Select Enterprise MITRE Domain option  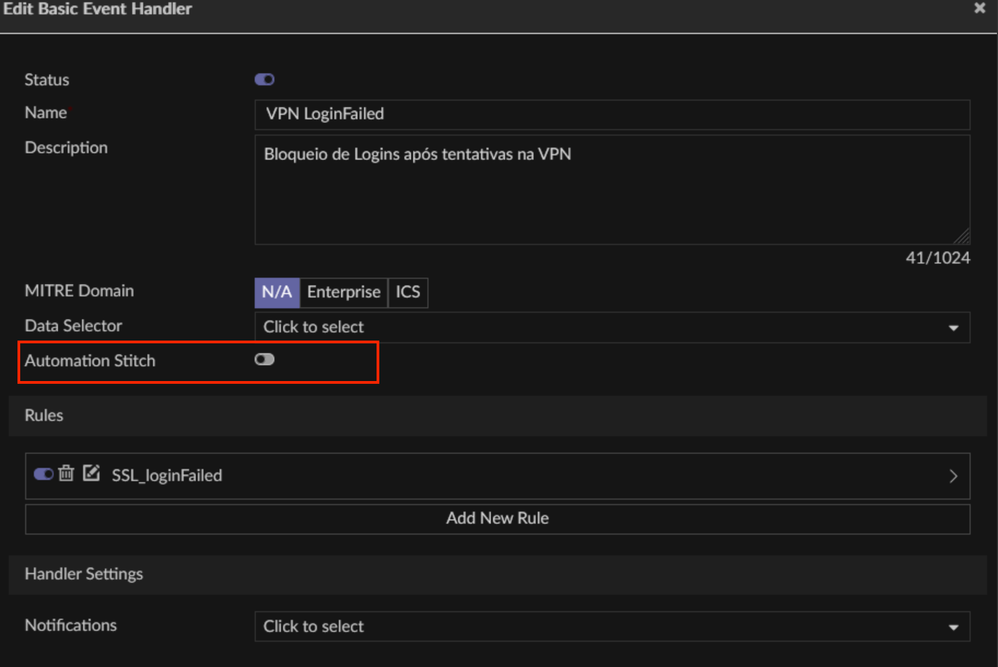tap(343, 292)
